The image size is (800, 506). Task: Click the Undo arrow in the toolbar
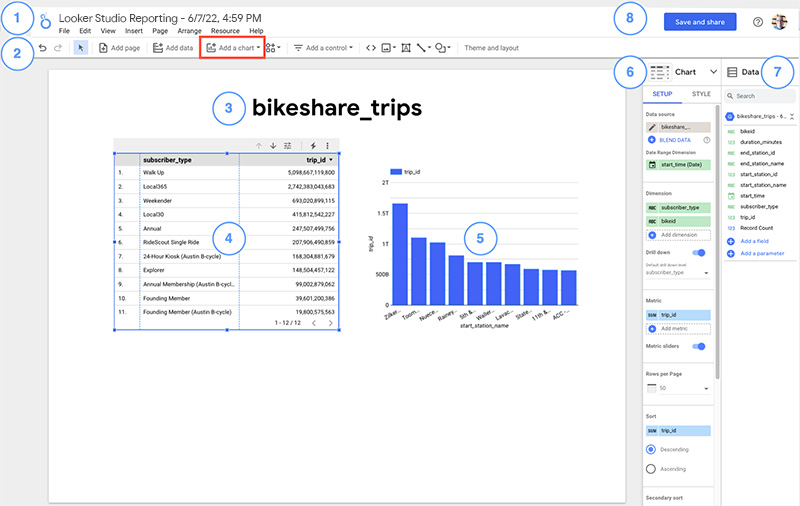(42, 47)
